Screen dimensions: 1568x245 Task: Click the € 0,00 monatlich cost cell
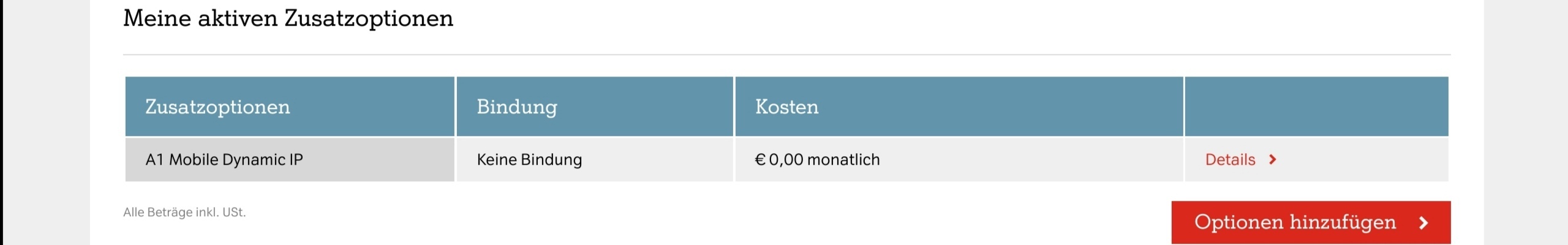[959, 160]
